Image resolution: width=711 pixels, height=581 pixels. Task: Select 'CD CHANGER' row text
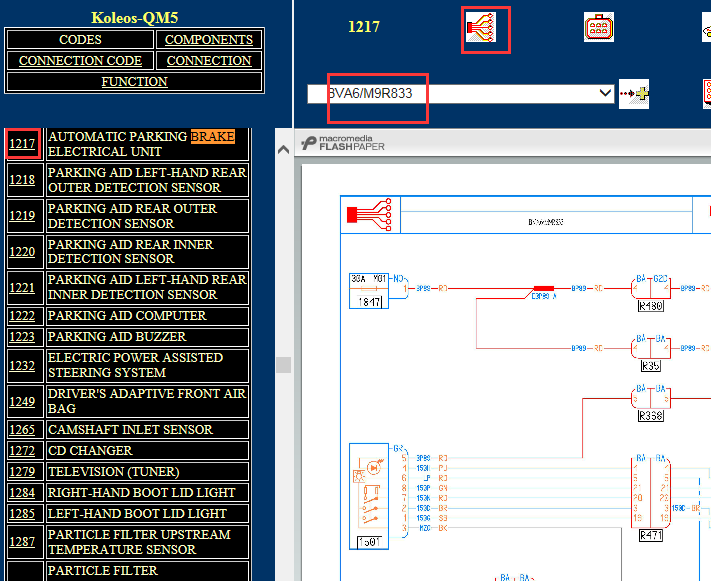90,450
